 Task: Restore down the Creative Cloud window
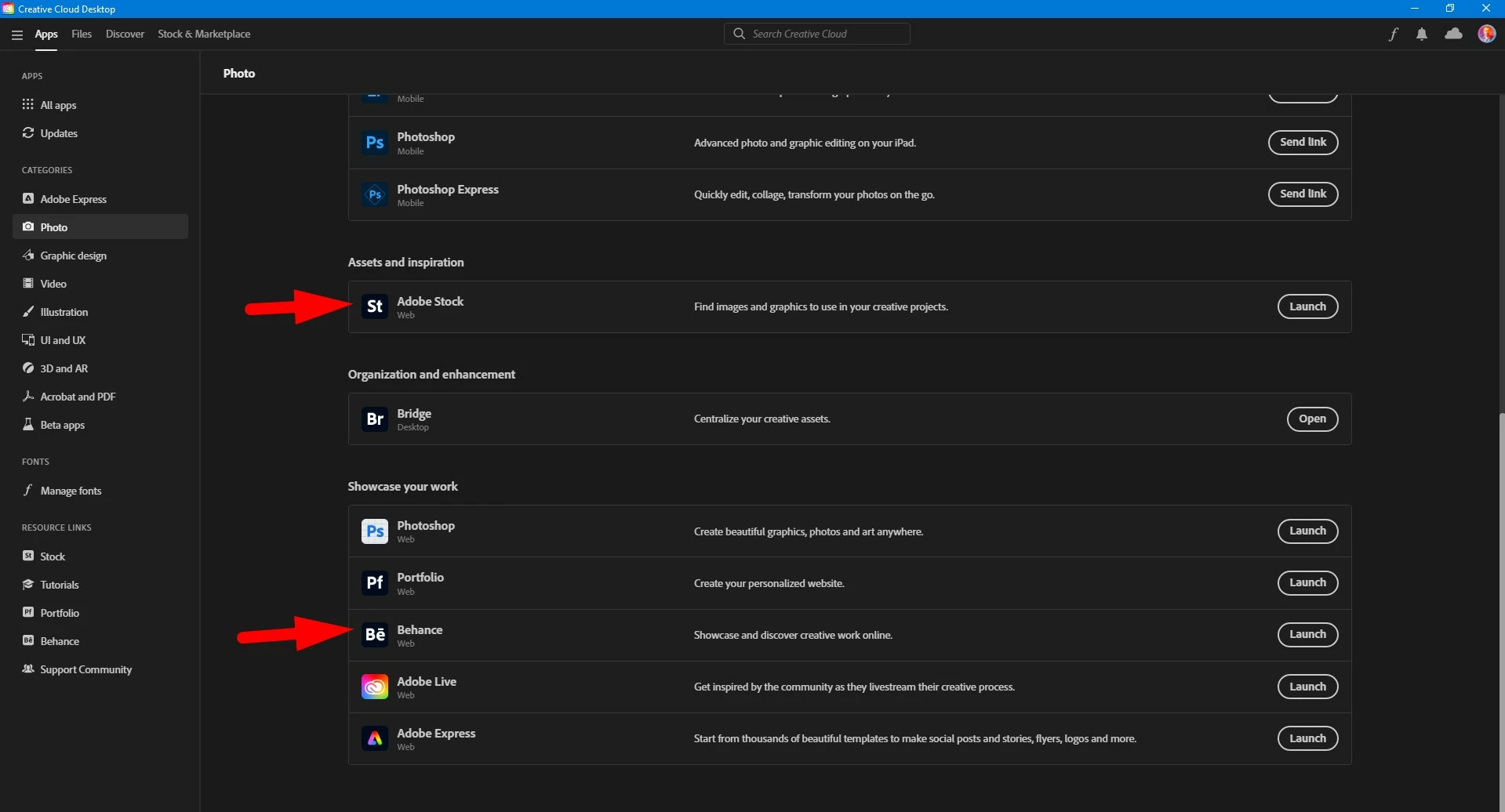pyautogui.click(x=1450, y=9)
